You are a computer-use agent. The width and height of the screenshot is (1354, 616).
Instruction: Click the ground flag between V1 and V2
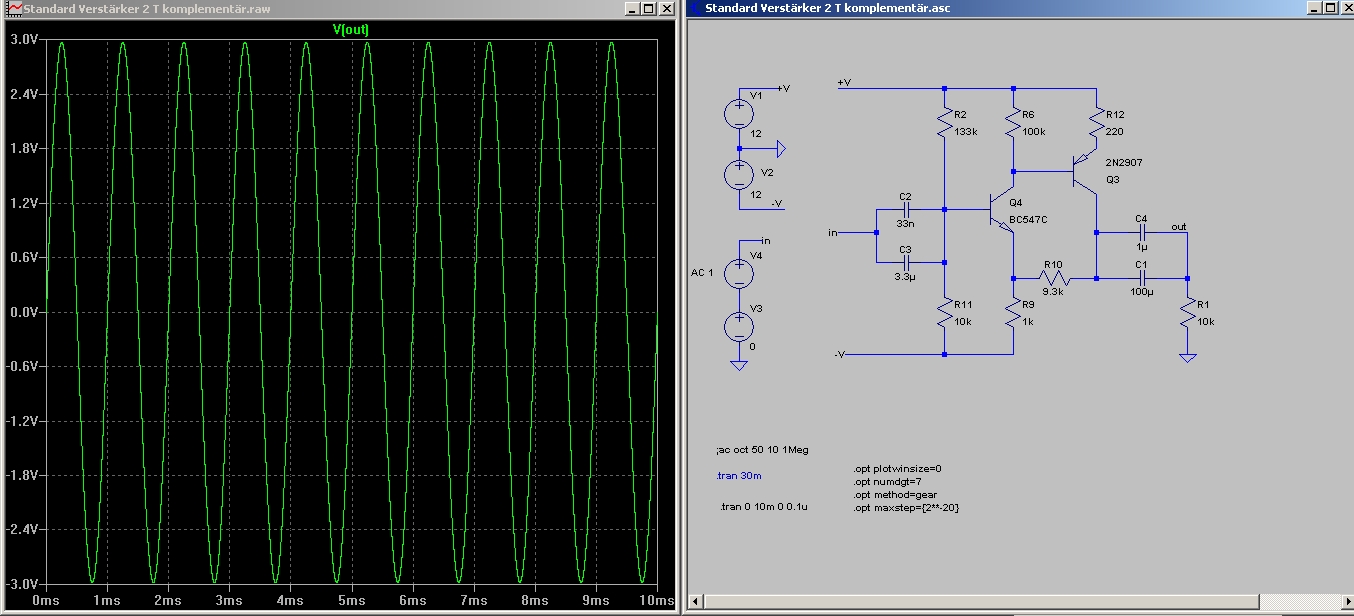[780, 149]
